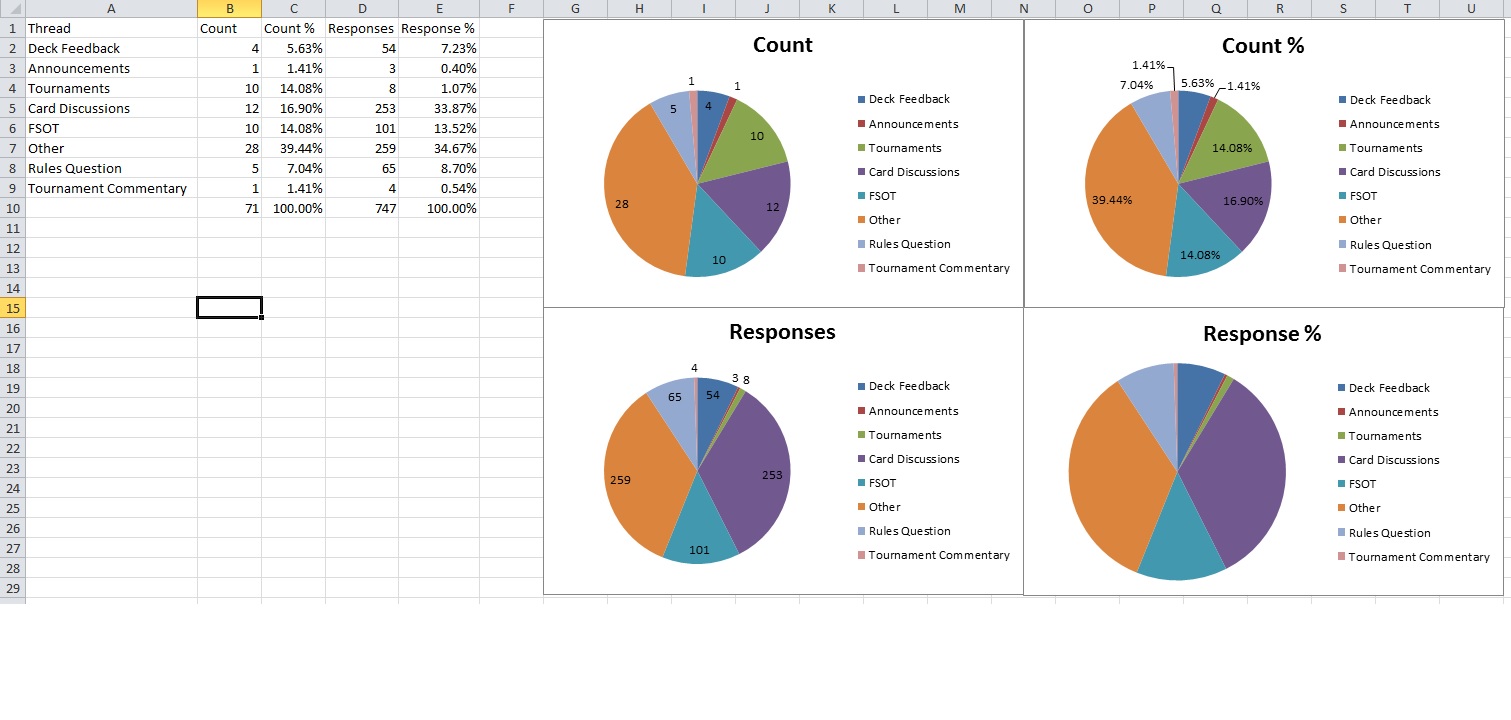
Task: Click the Card Discussions cell
Action: (111, 108)
